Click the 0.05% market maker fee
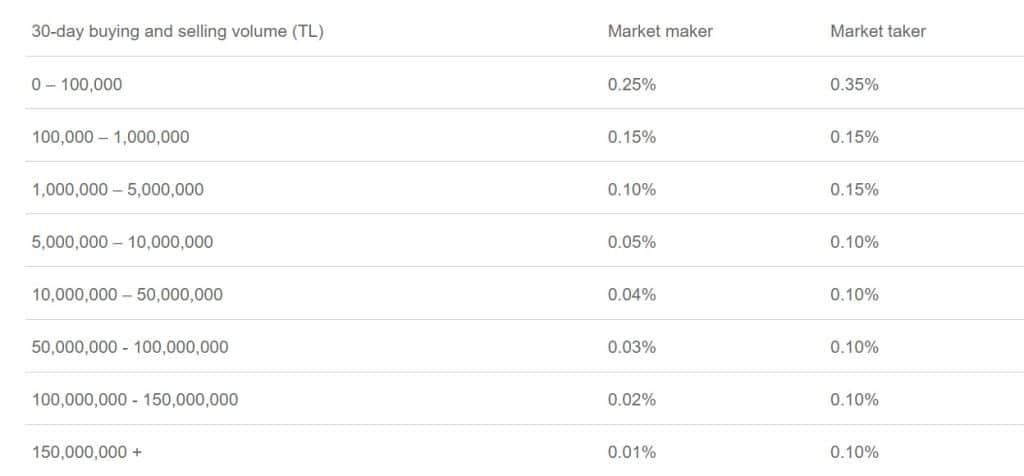The width and height of the screenshot is (1024, 476). (631, 242)
